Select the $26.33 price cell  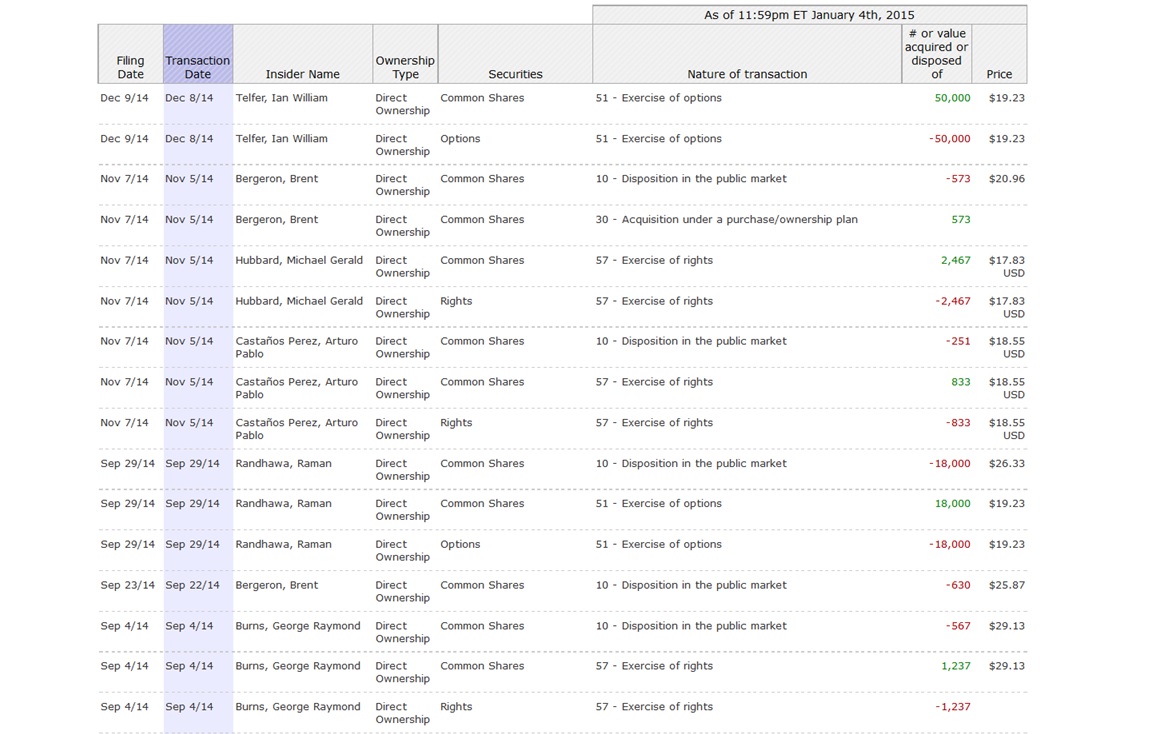[x=1006, y=464]
